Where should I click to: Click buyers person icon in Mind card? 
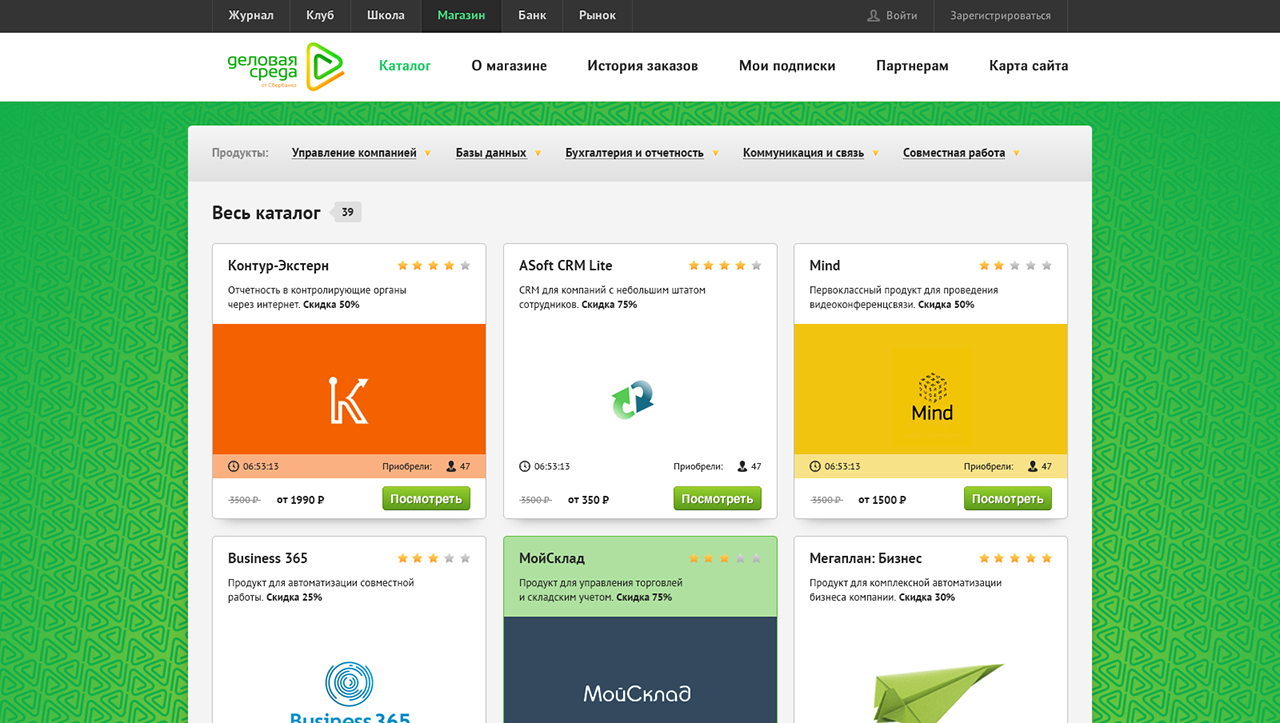click(1033, 466)
